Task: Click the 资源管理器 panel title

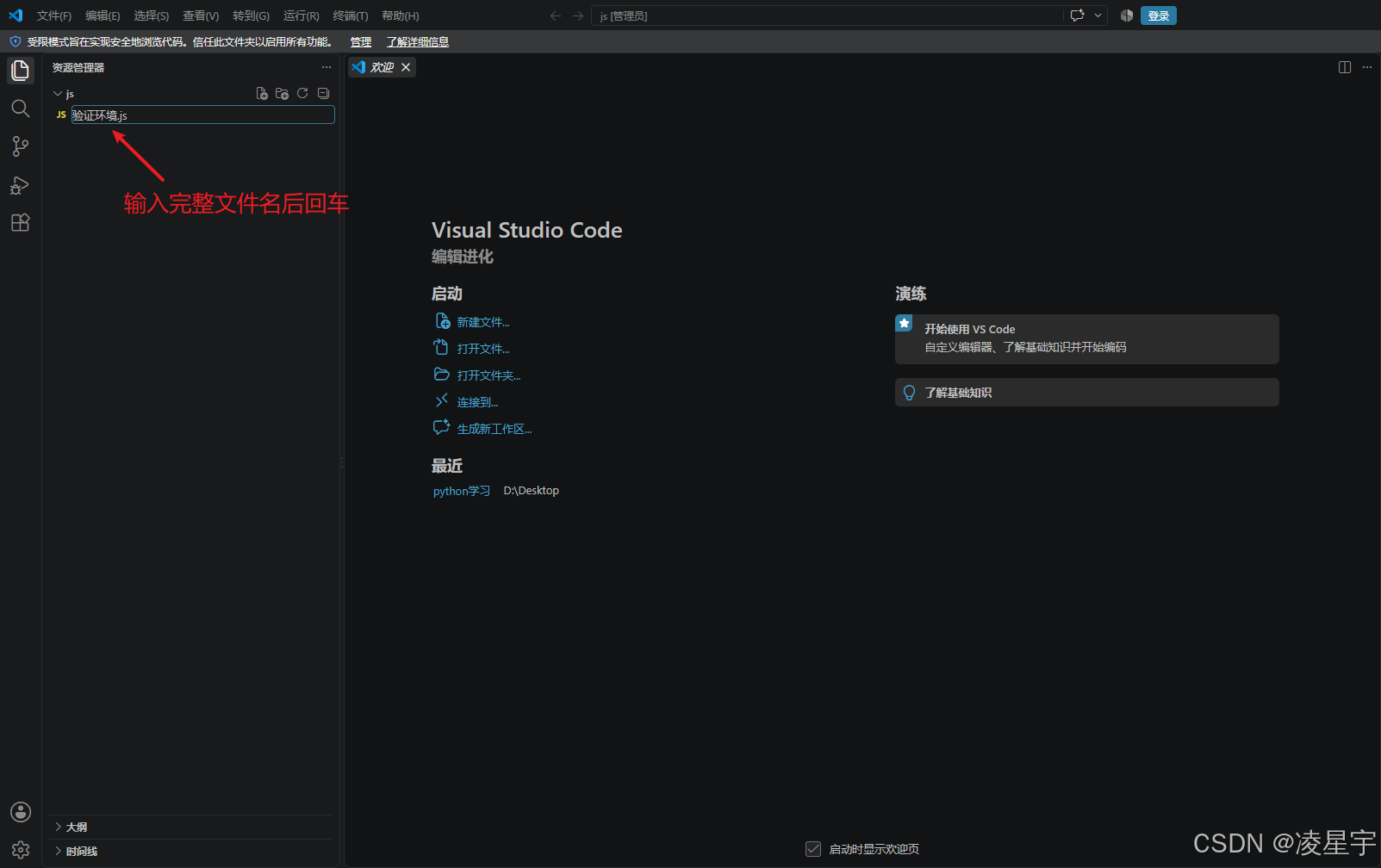Action: pos(78,67)
